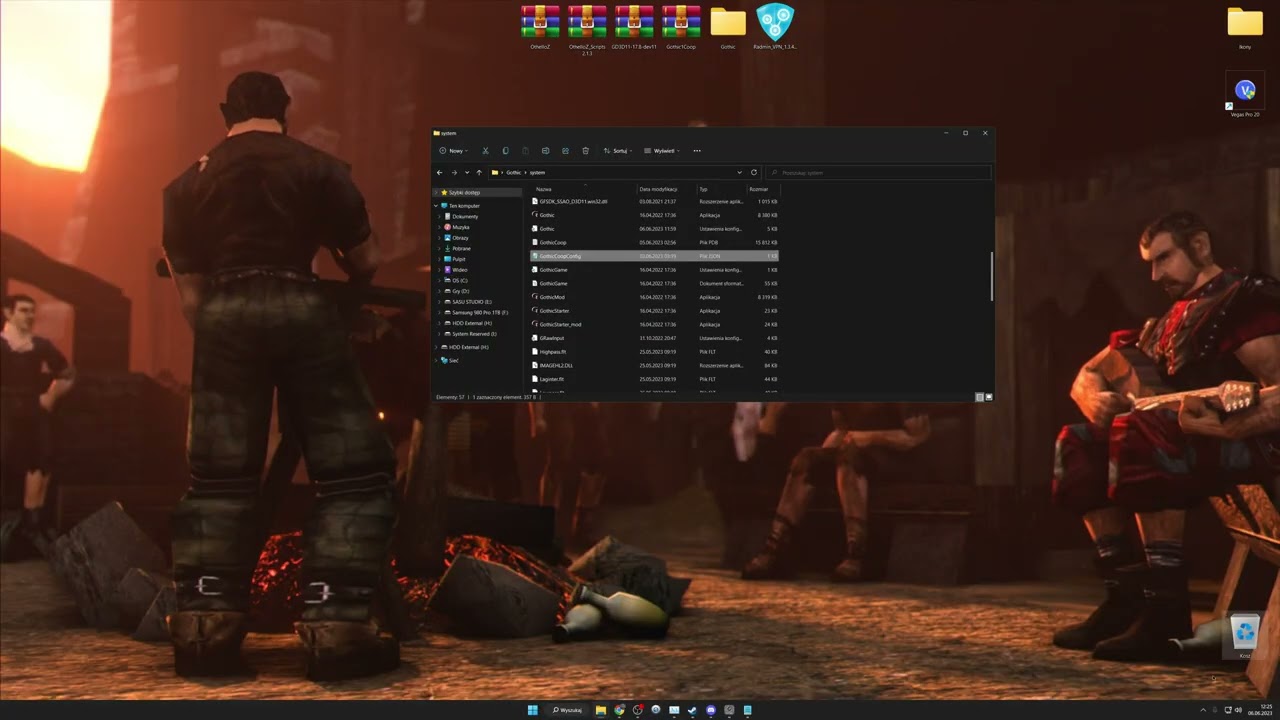Click the Copy icon in Explorer toolbar
Image resolution: width=1280 pixels, height=720 pixels.
pos(505,151)
